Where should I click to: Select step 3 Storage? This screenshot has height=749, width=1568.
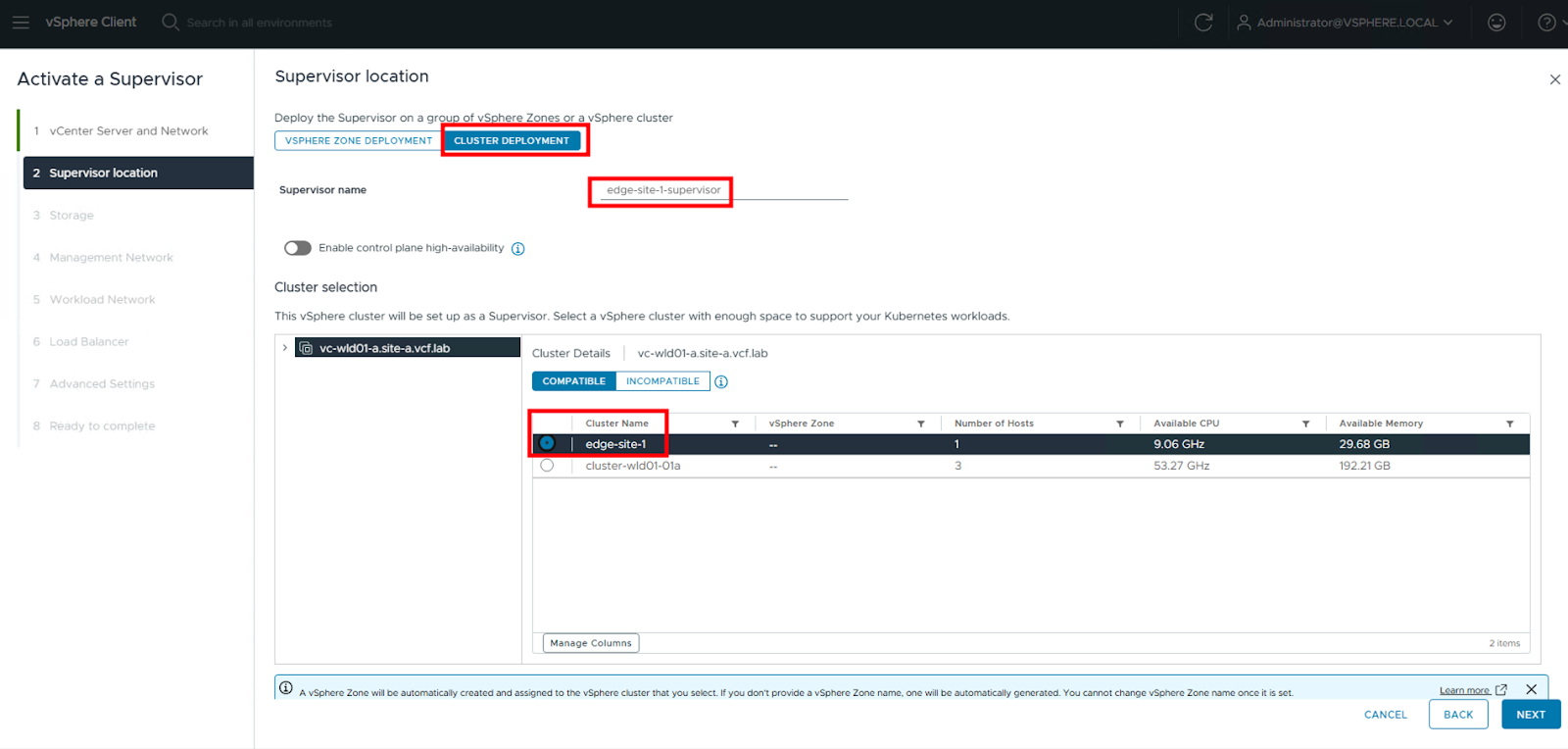72,215
